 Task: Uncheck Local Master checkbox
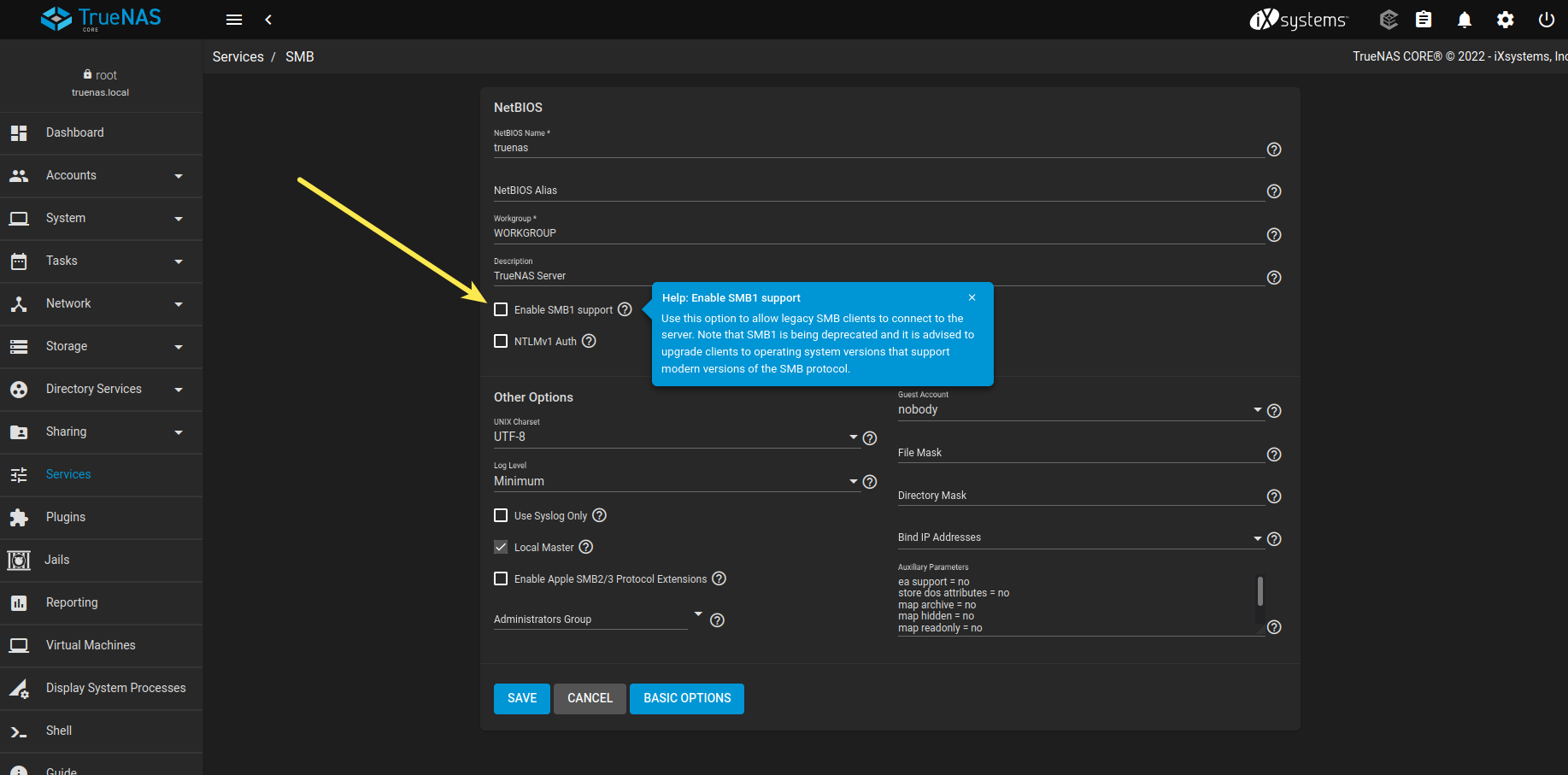[501, 547]
